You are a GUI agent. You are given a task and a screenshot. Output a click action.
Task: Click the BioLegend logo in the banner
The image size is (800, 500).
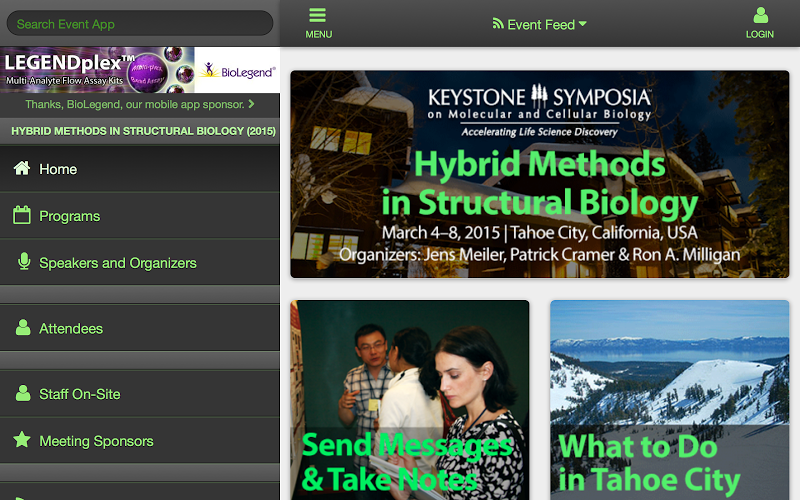point(237,70)
